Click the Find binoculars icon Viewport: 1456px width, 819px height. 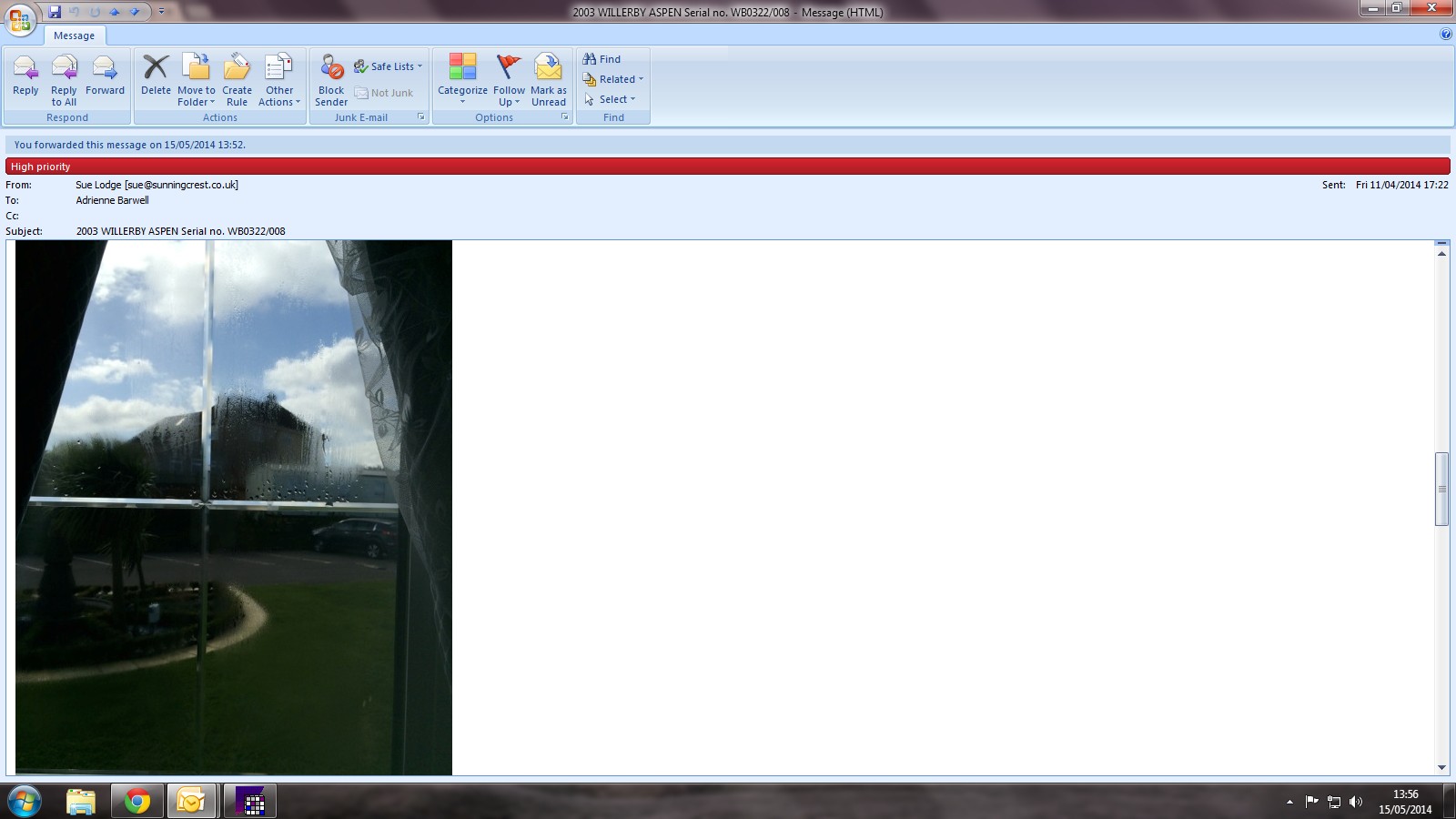590,59
